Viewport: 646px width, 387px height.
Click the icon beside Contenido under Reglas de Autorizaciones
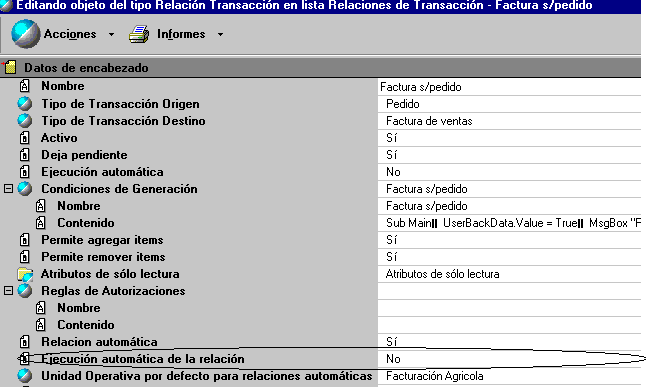tap(40, 325)
